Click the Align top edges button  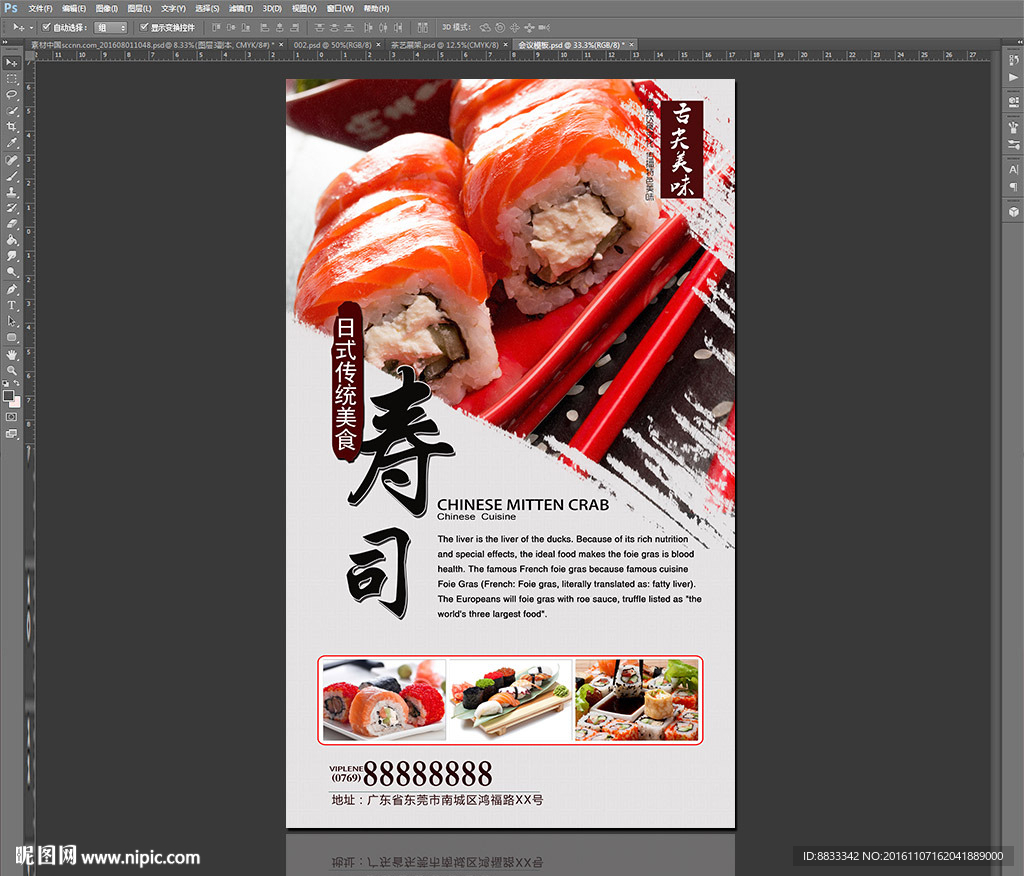(216, 27)
